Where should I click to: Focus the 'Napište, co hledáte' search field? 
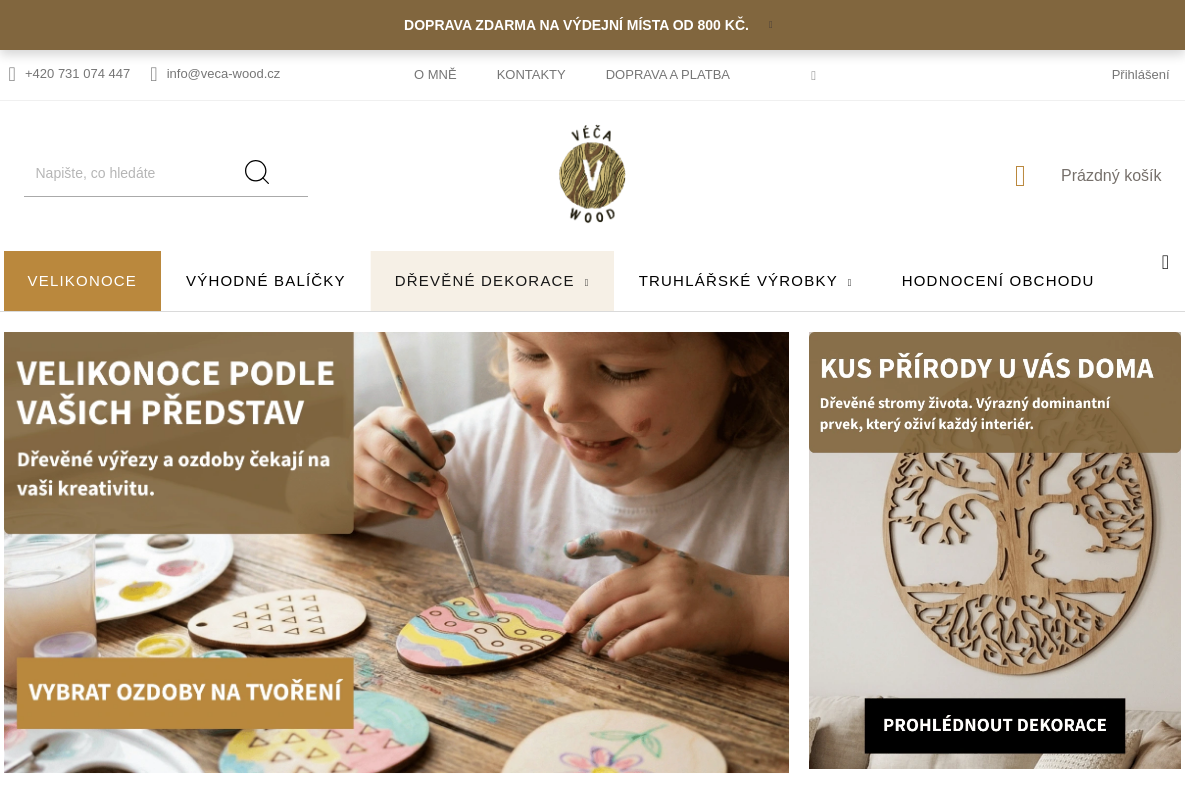(x=132, y=173)
